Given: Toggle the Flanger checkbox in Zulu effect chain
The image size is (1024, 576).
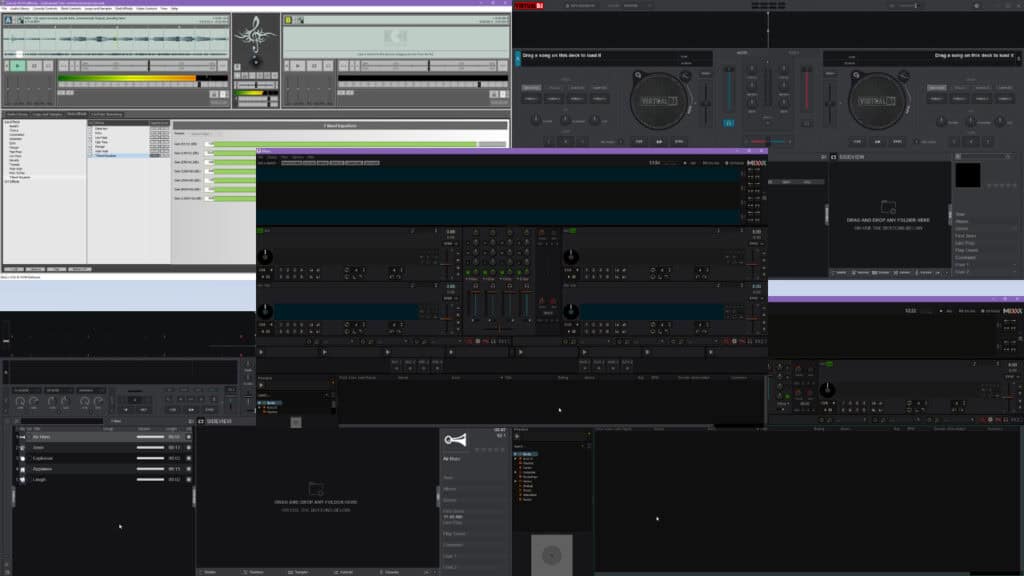Looking at the screenshot, I should pyautogui.click(x=90, y=146).
